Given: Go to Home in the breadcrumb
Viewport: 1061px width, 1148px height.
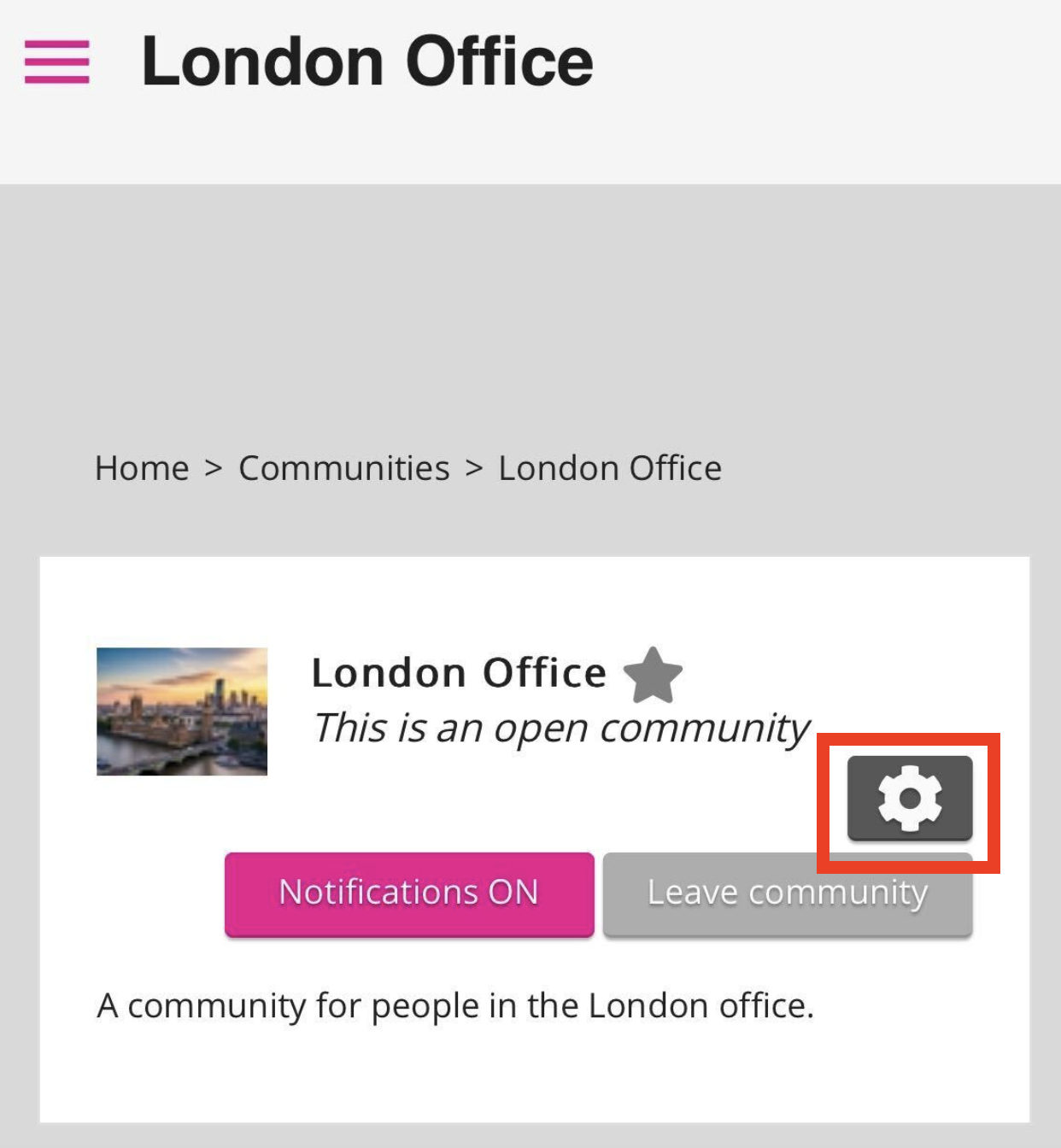Looking at the screenshot, I should (142, 468).
